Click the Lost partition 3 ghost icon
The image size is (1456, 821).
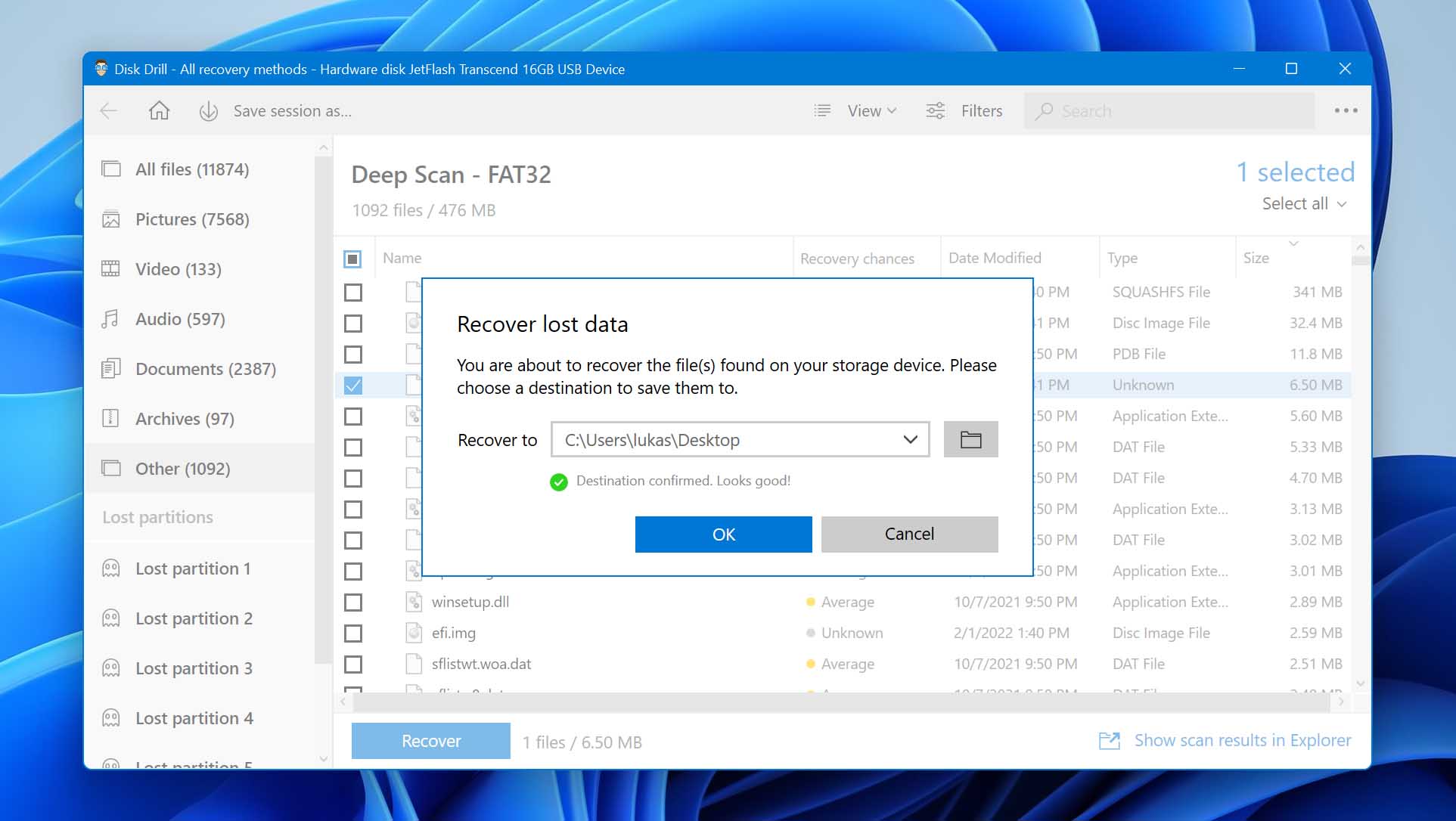tap(111, 668)
